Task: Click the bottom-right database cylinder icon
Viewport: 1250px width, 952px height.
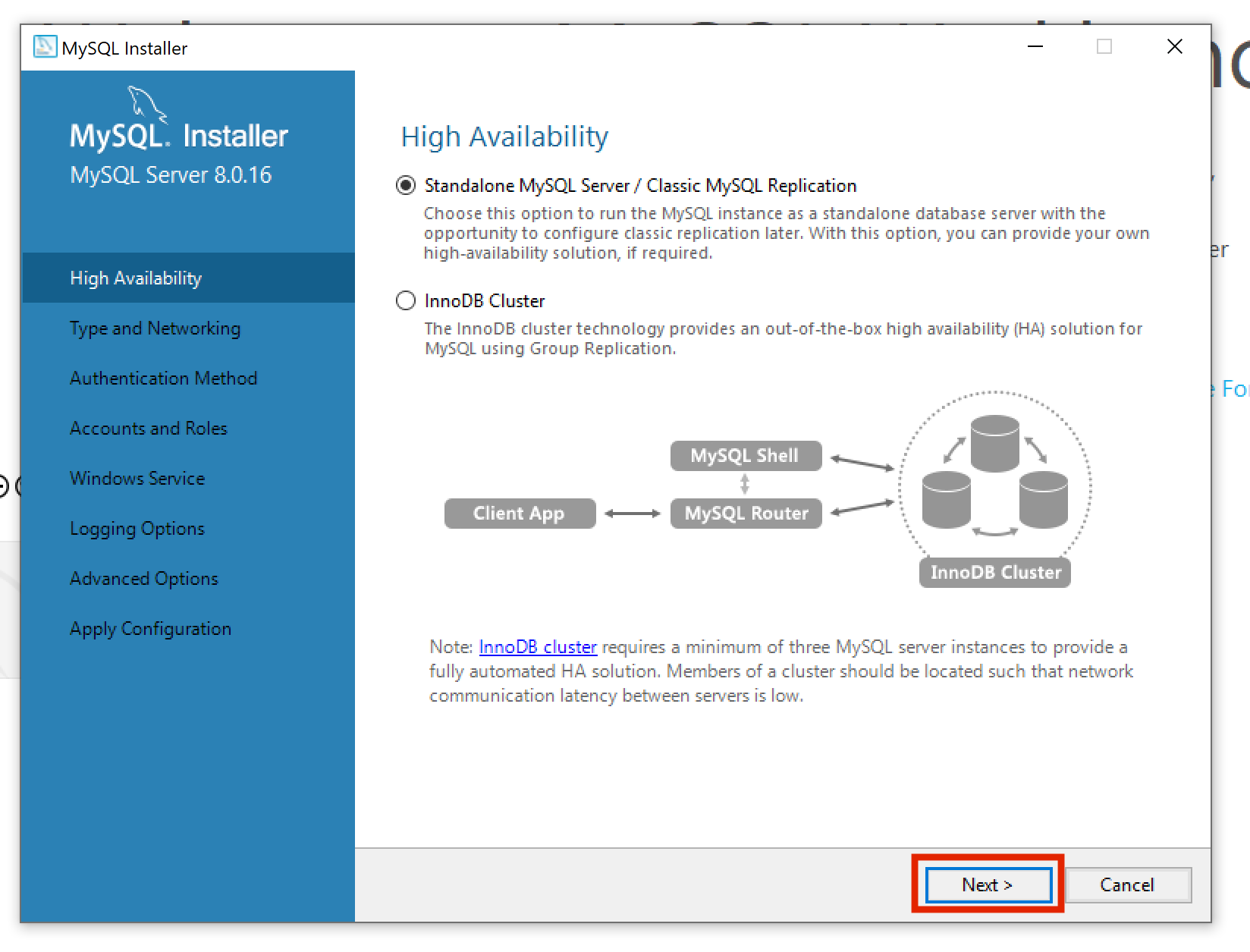Action: pyautogui.click(x=1044, y=499)
